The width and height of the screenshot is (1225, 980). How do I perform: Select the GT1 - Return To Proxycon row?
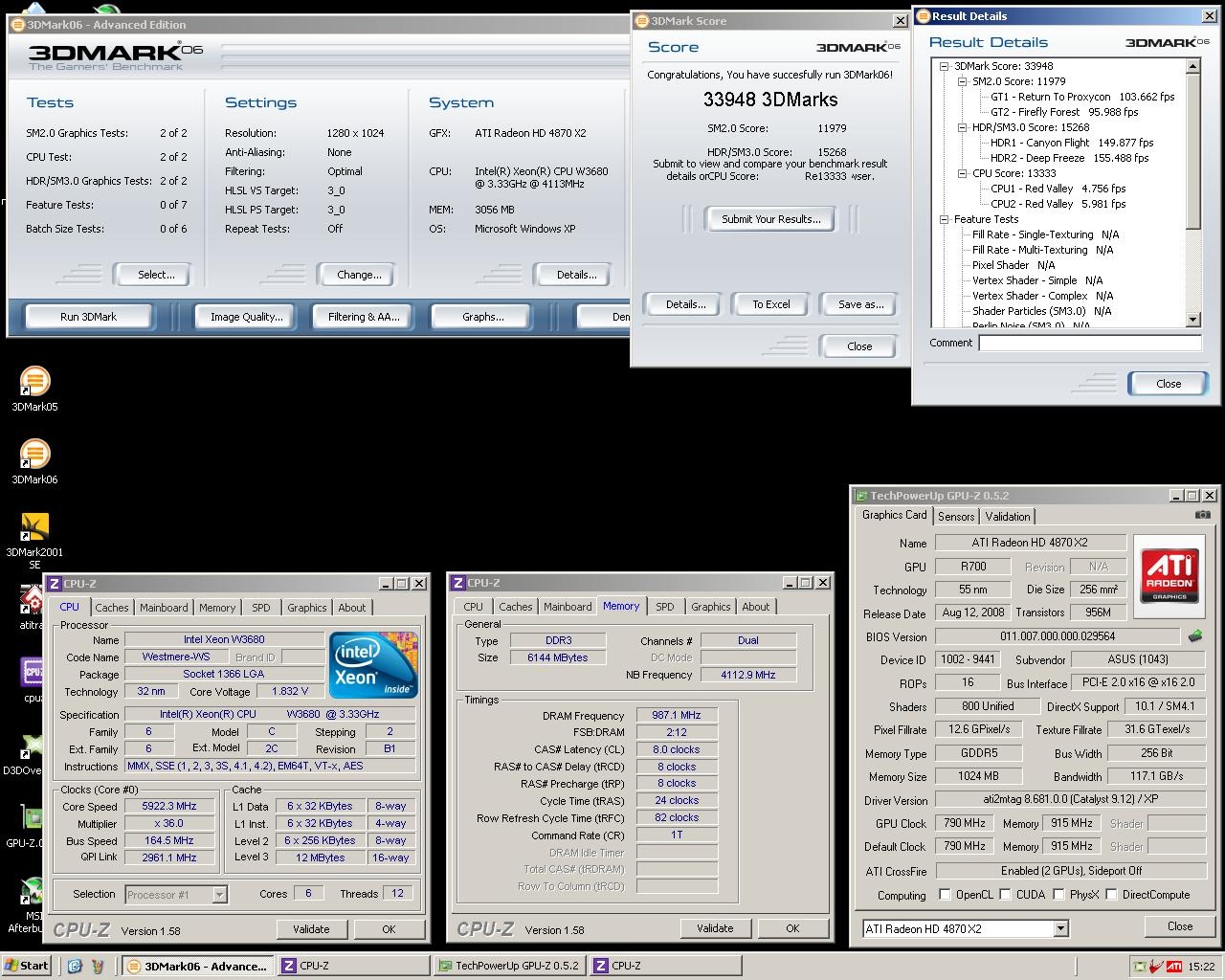pyautogui.click(x=1082, y=97)
